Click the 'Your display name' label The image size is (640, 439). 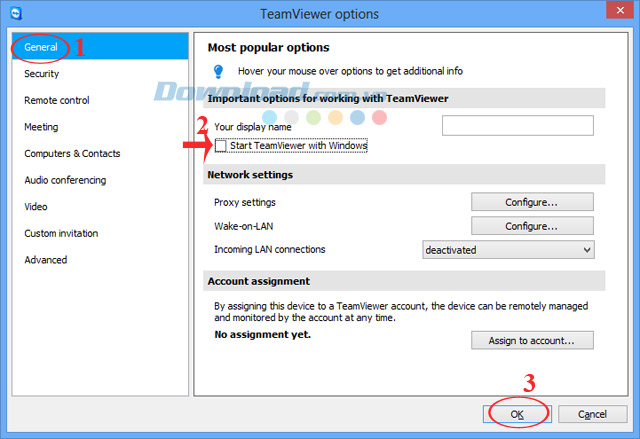tap(253, 127)
